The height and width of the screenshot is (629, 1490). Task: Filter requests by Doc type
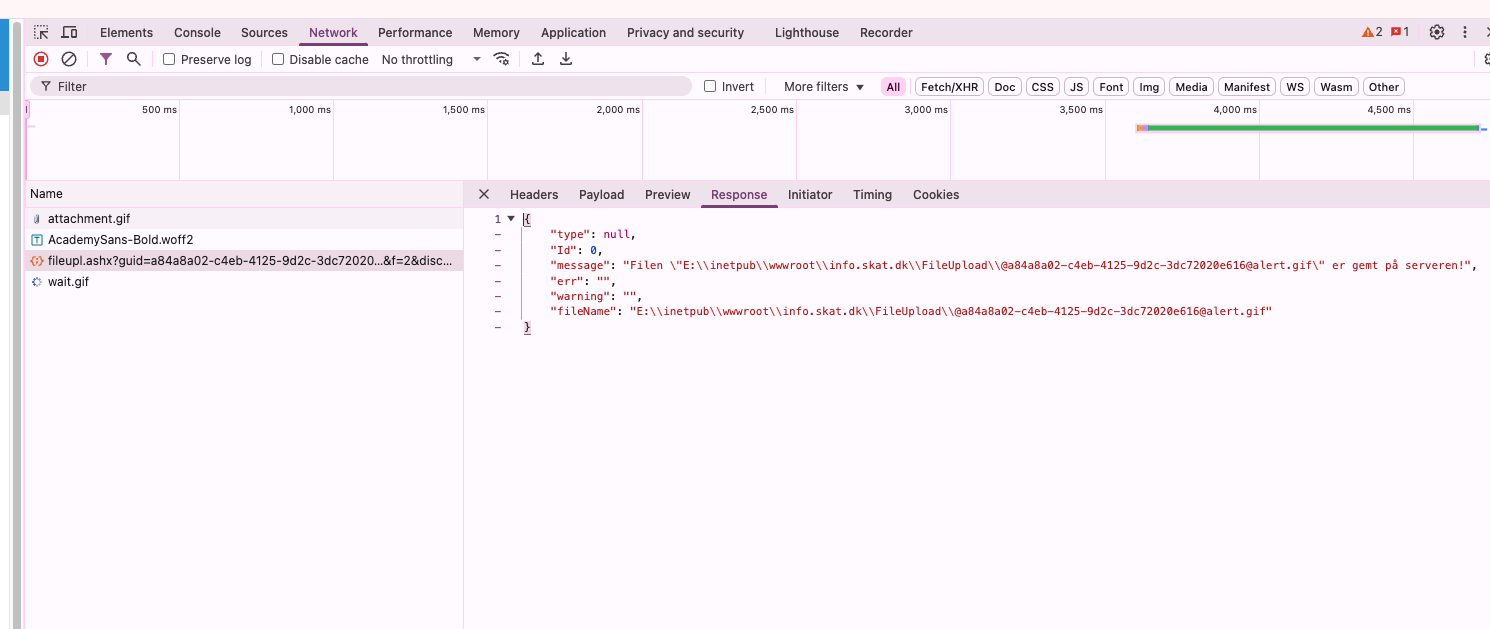[x=1005, y=87]
